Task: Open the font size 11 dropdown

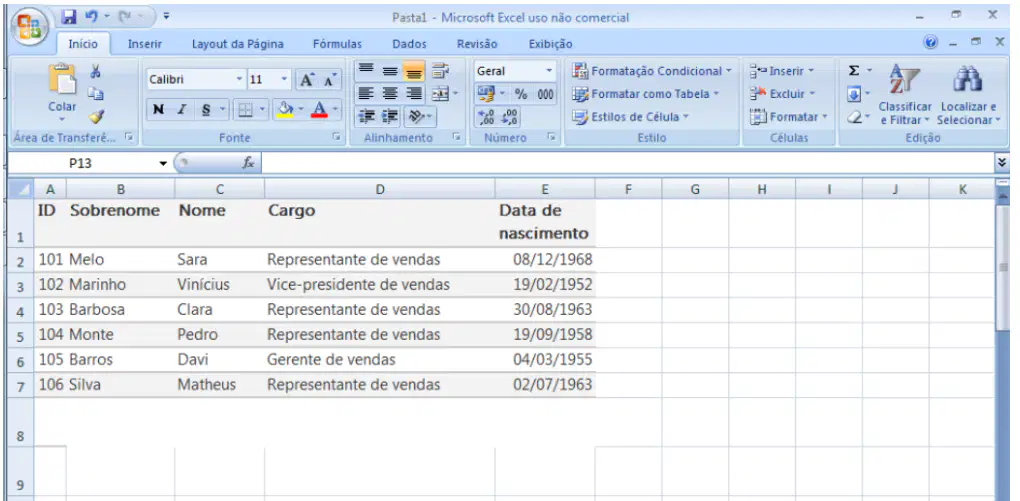Action: (284, 79)
